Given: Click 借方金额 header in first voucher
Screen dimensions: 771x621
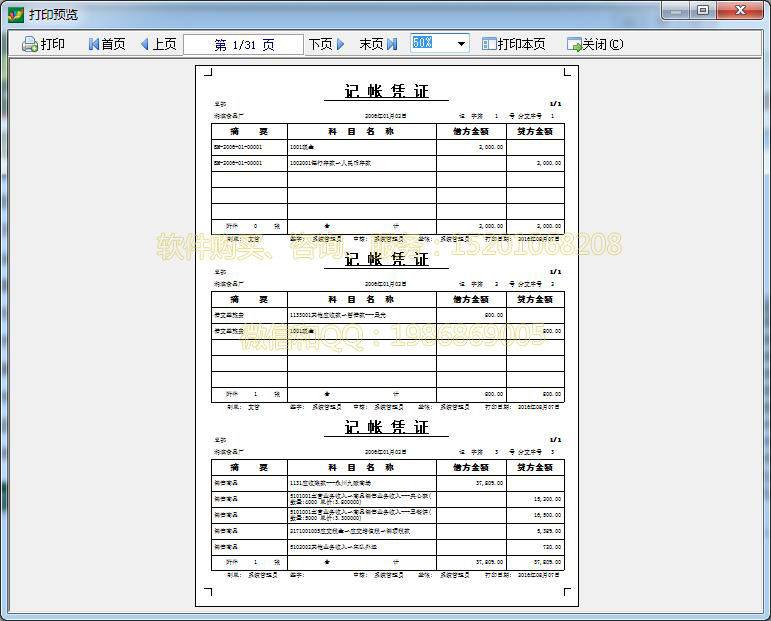Looking at the screenshot, I should (x=470, y=131).
